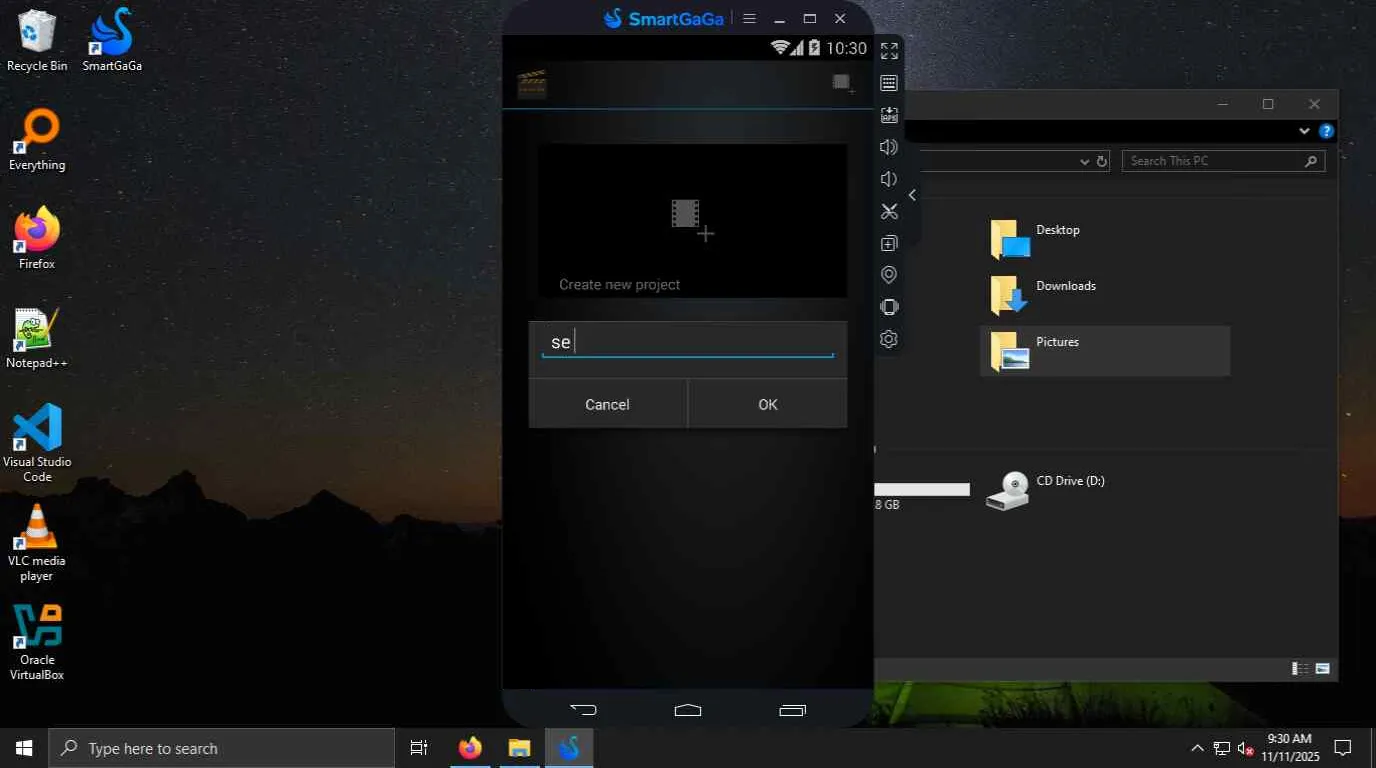The width and height of the screenshot is (1376, 768).
Task: Click the multi-instance plus icon
Action: click(x=889, y=243)
